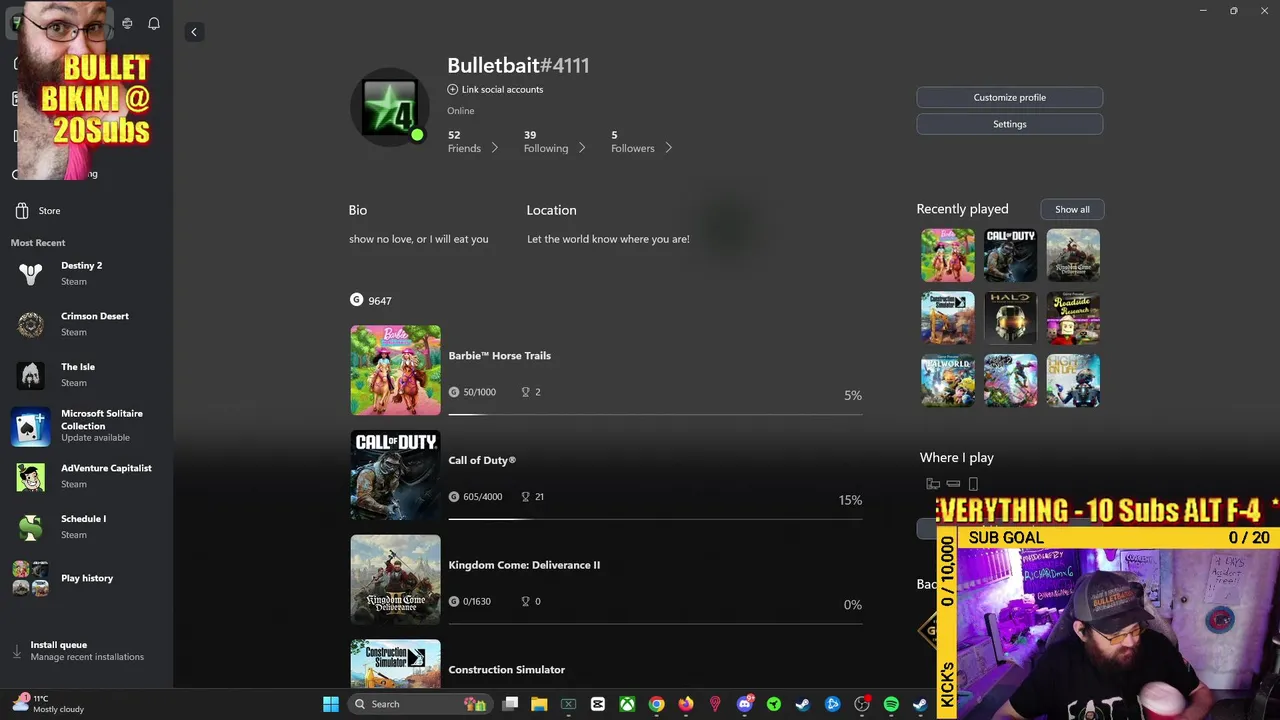Expand the Following list chevron

(581, 148)
